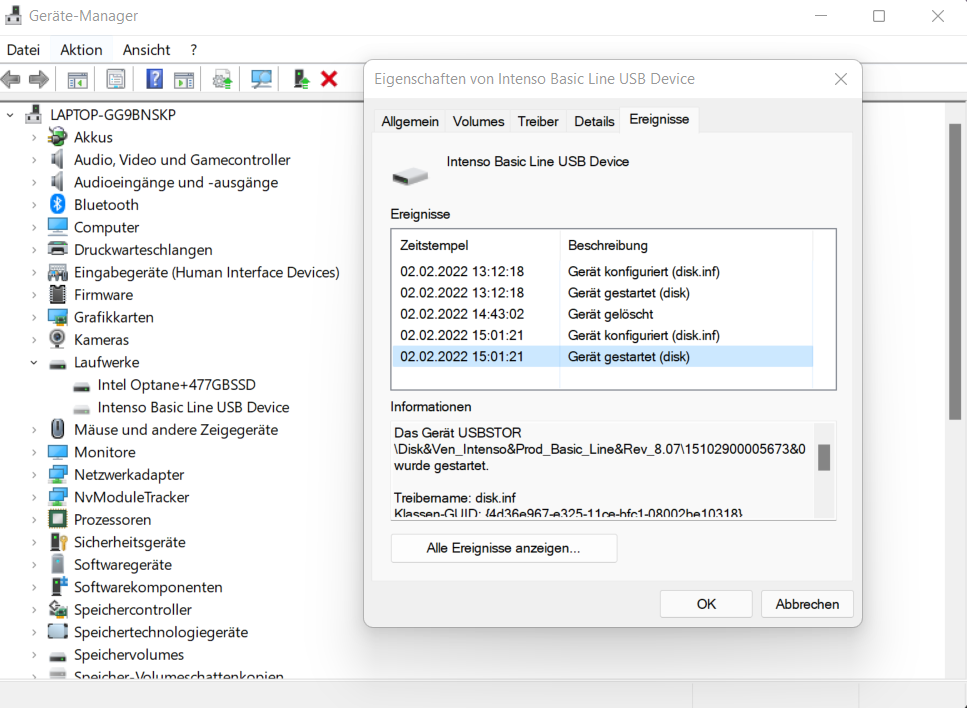Click the Informationen box scrollbar thumb
Screen dimensions: 967x708
[824, 458]
